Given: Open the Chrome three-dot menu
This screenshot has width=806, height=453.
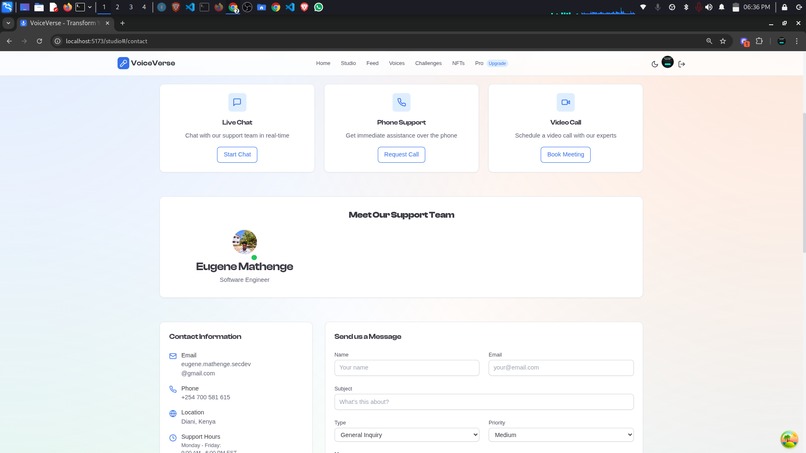Looking at the screenshot, I should (x=797, y=41).
